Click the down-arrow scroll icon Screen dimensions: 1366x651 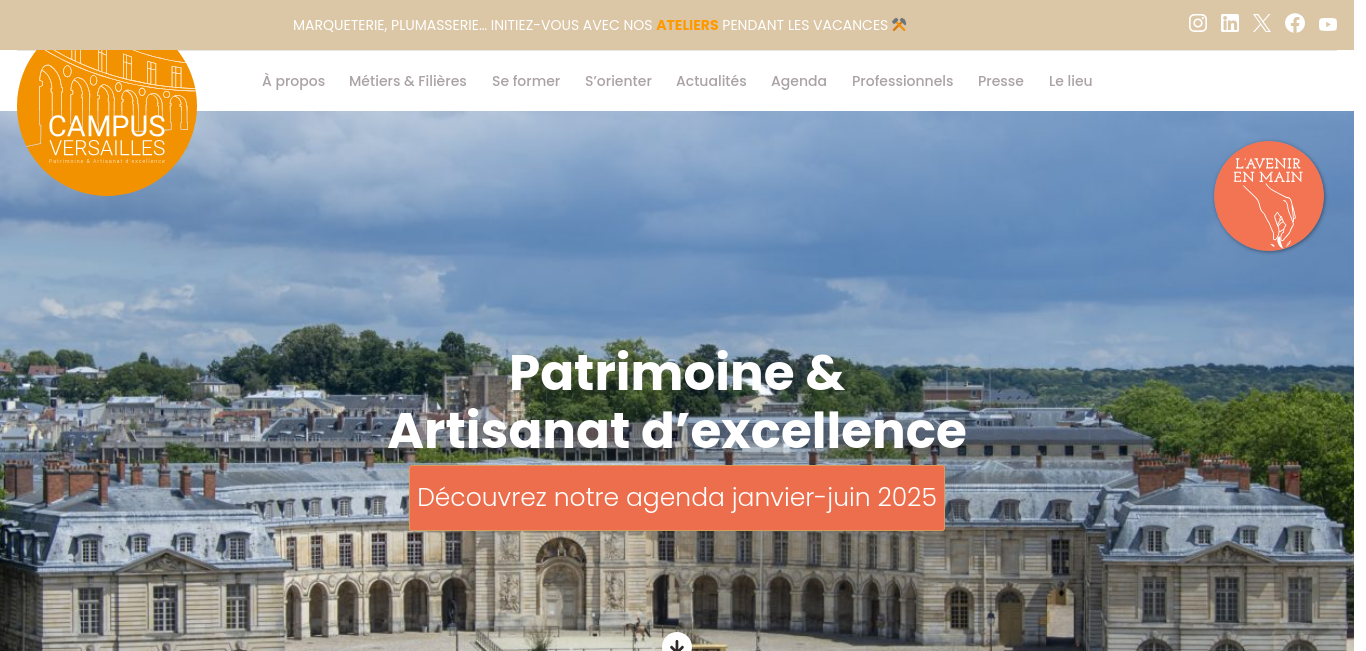point(677,643)
